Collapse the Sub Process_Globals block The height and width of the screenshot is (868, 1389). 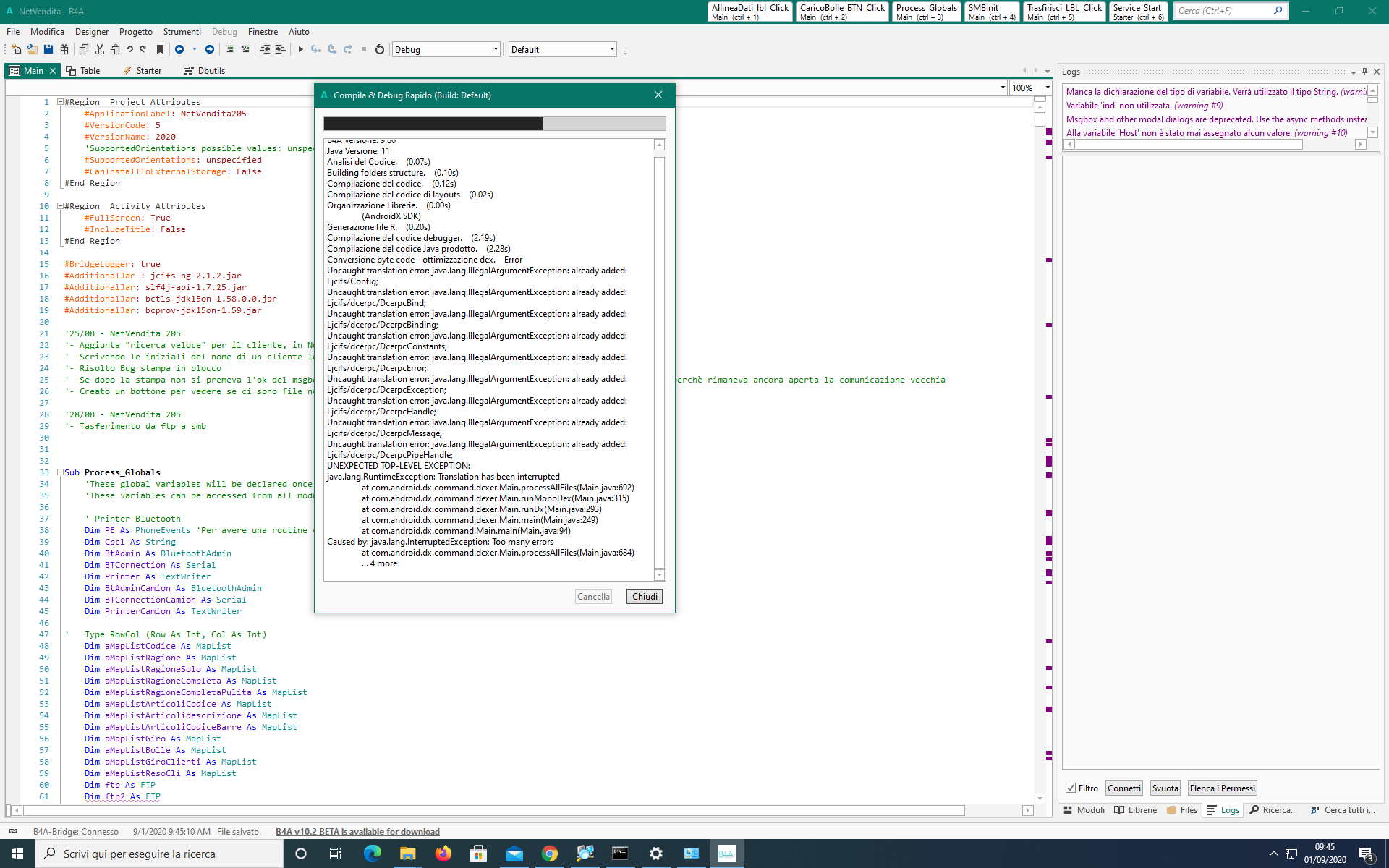(x=60, y=472)
